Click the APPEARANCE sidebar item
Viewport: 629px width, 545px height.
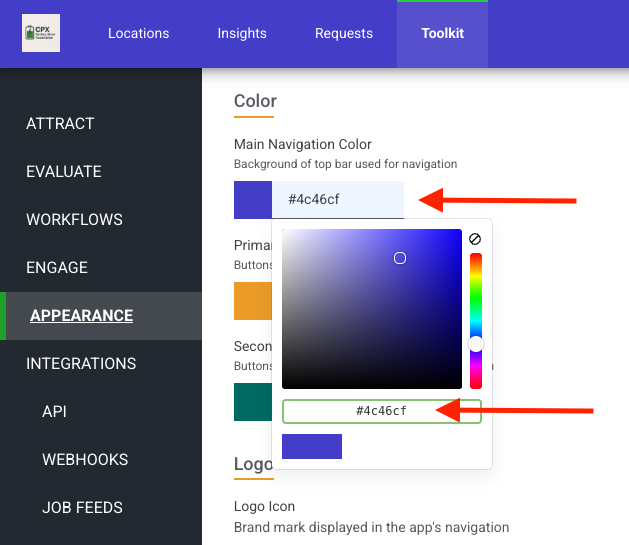coord(81,316)
